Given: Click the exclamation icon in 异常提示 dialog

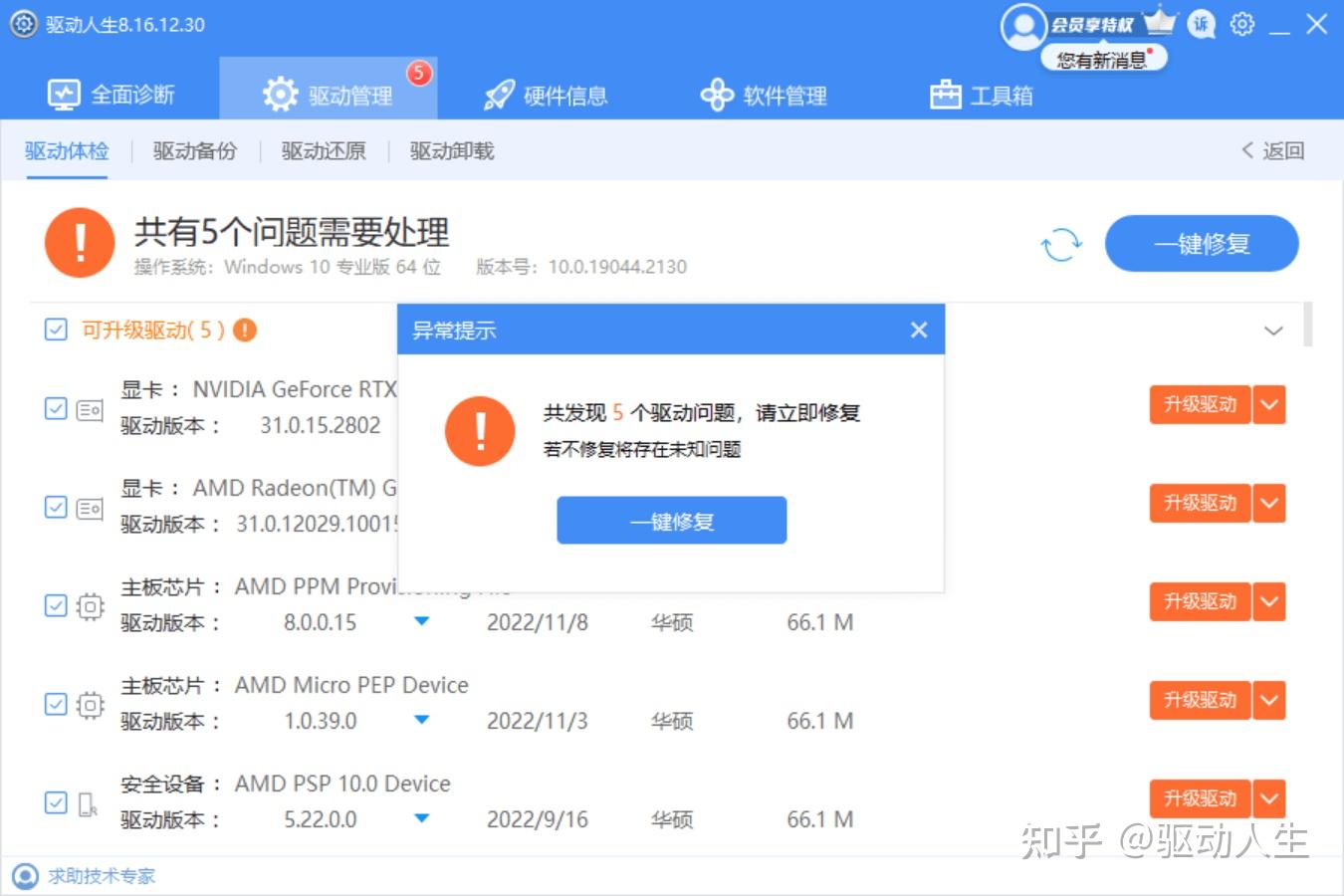Looking at the screenshot, I should (x=480, y=431).
